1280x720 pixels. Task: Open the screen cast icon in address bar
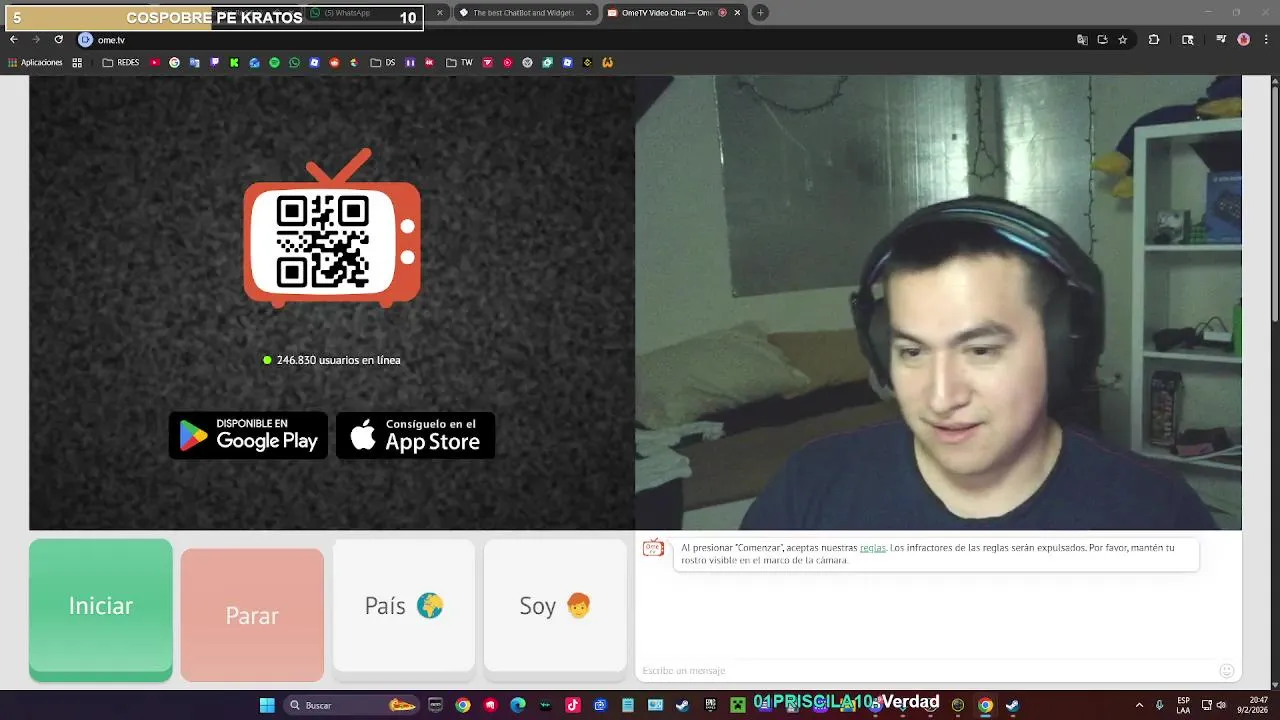pyautogui.click(x=1102, y=40)
